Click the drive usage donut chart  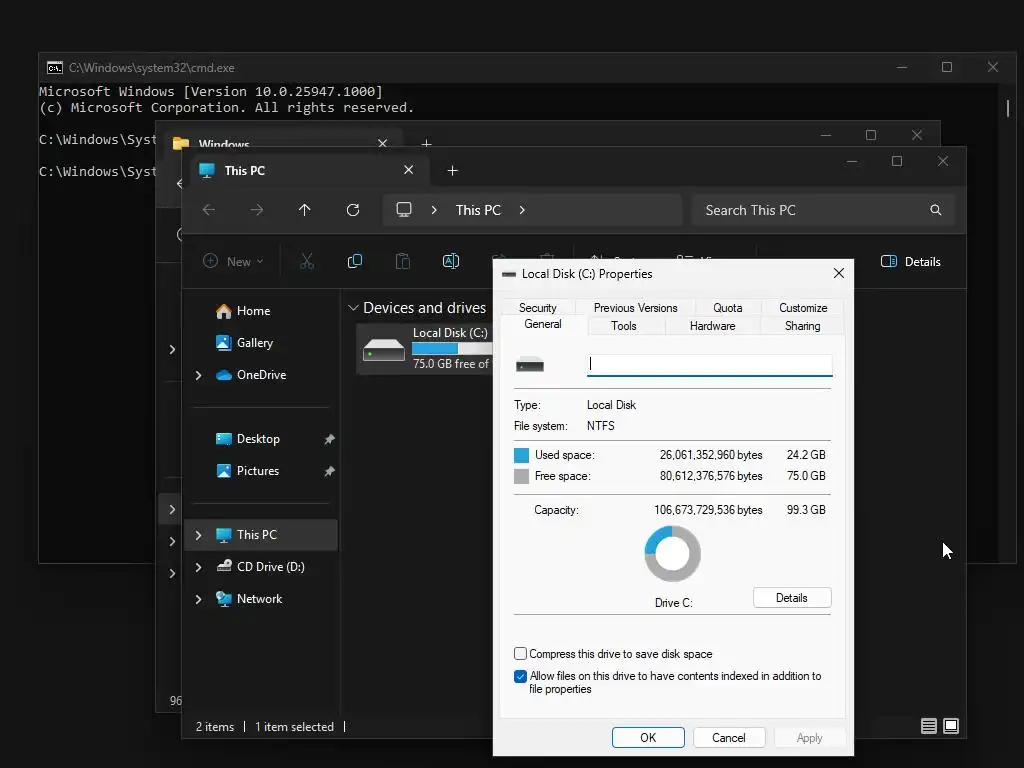(673, 554)
